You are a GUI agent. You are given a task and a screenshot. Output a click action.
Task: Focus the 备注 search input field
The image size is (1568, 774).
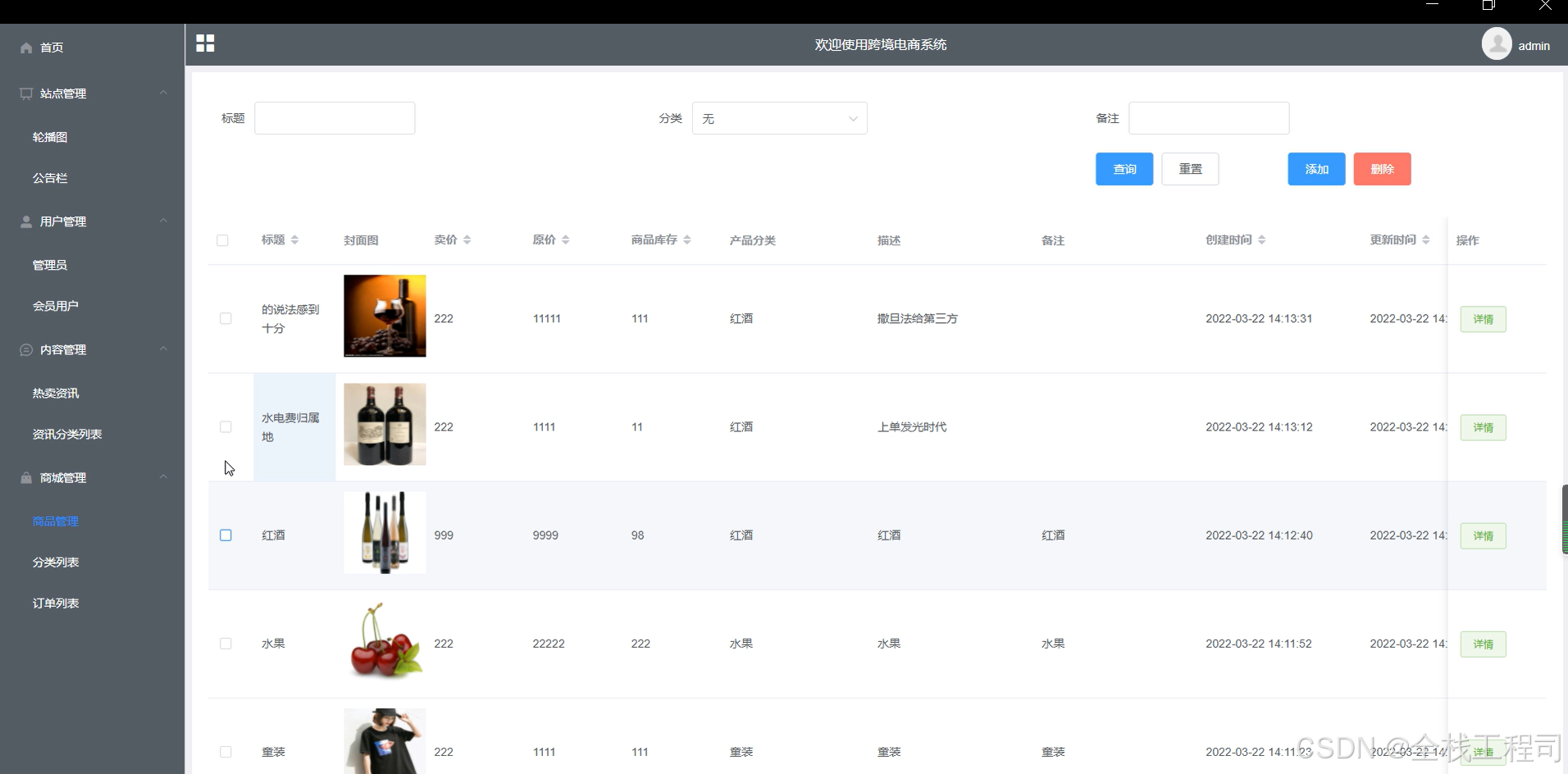(x=1209, y=118)
